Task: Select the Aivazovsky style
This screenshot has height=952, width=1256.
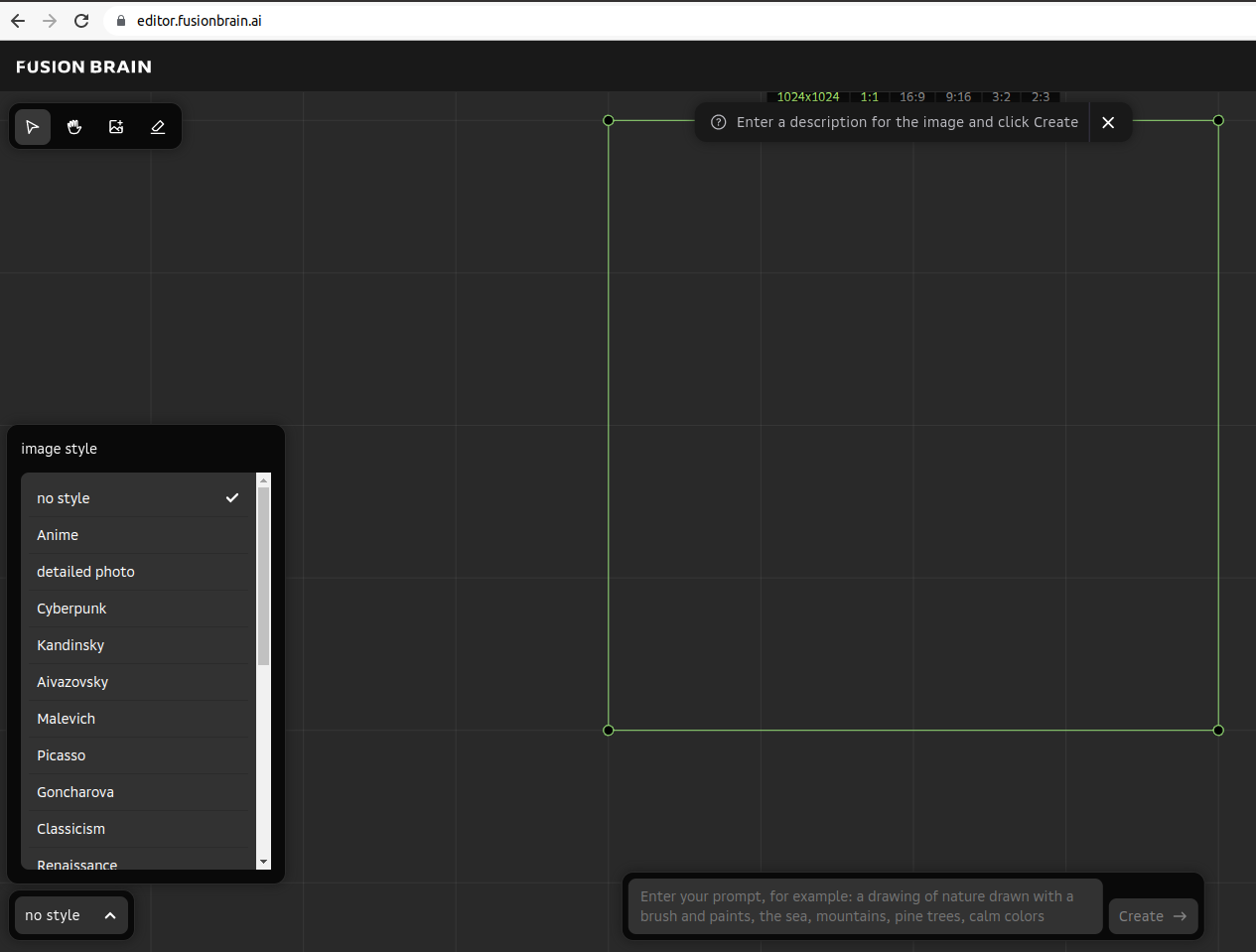Action: point(138,682)
